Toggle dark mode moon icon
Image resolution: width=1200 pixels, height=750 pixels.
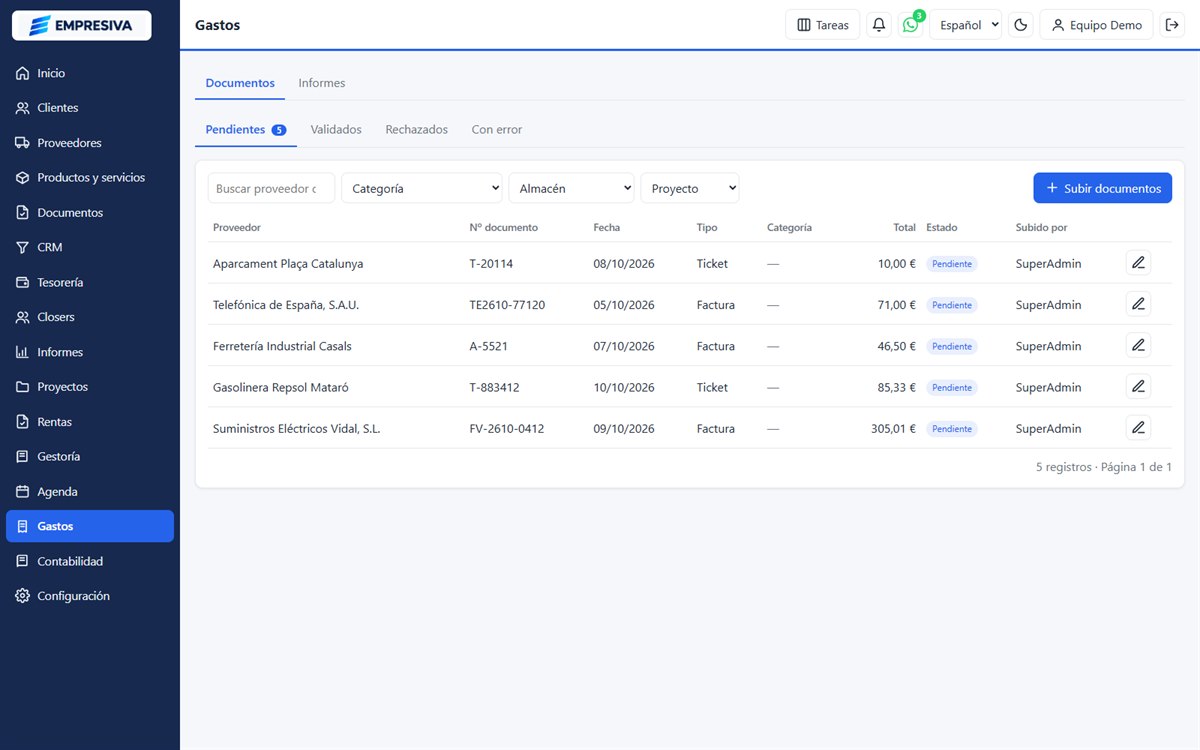1021,25
